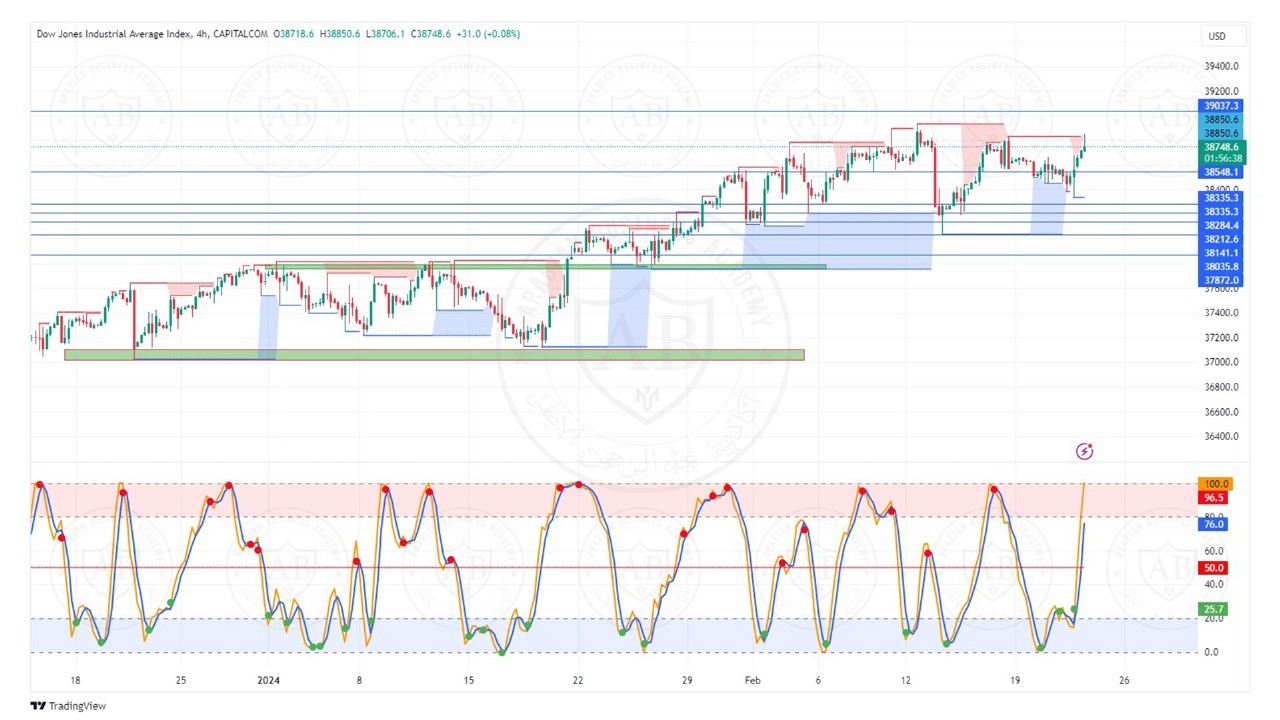Select the 38284.4 price line label
Screen dimensions: 1280x720
point(1221,226)
